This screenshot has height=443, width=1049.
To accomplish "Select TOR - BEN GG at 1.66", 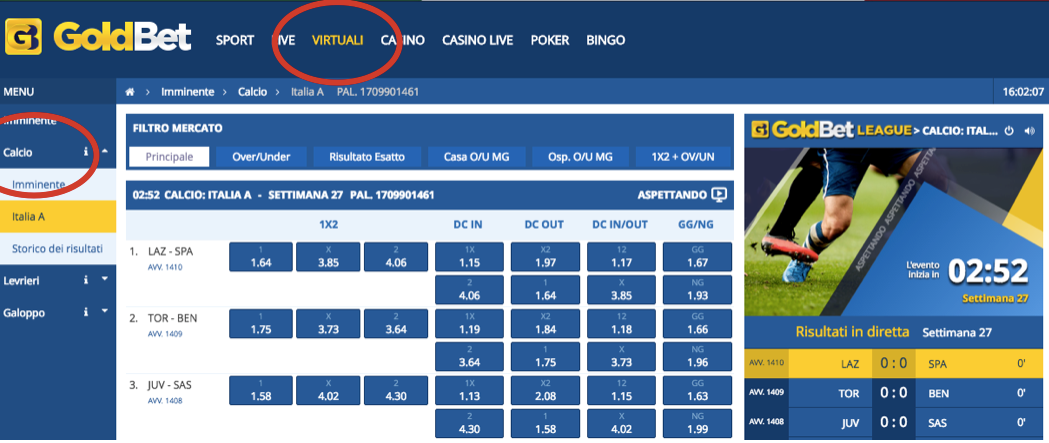I will (x=698, y=324).
